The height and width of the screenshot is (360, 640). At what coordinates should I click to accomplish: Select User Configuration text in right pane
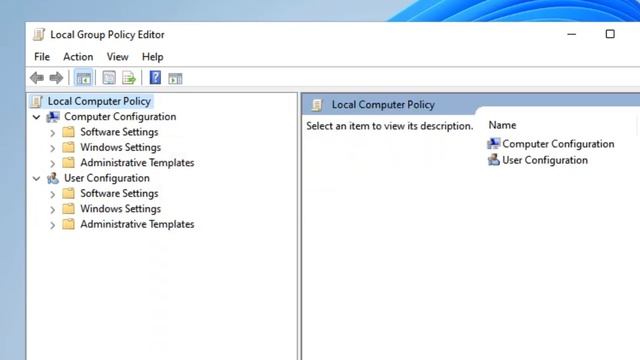point(545,160)
